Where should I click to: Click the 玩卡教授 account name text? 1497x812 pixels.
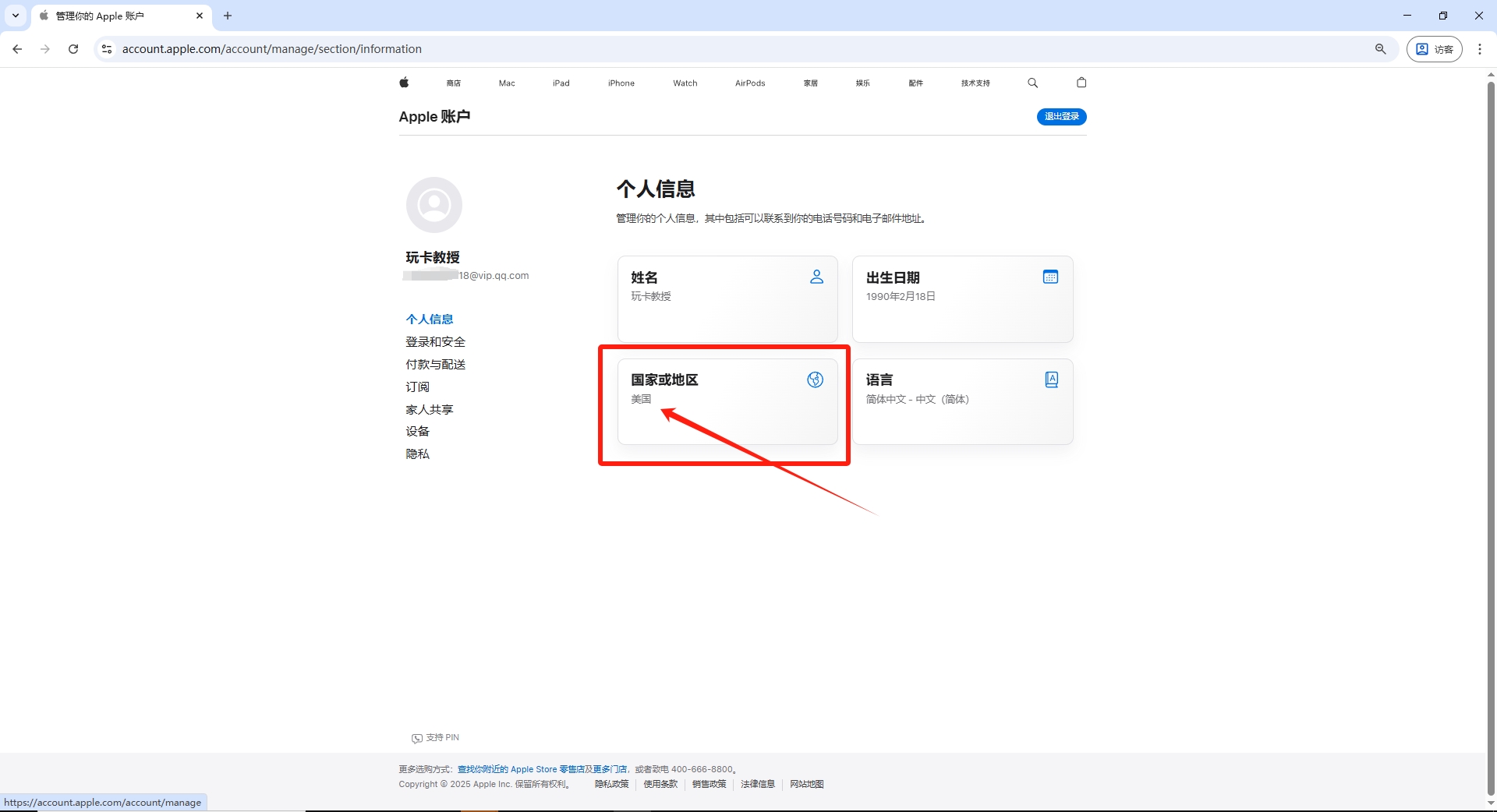[433, 257]
